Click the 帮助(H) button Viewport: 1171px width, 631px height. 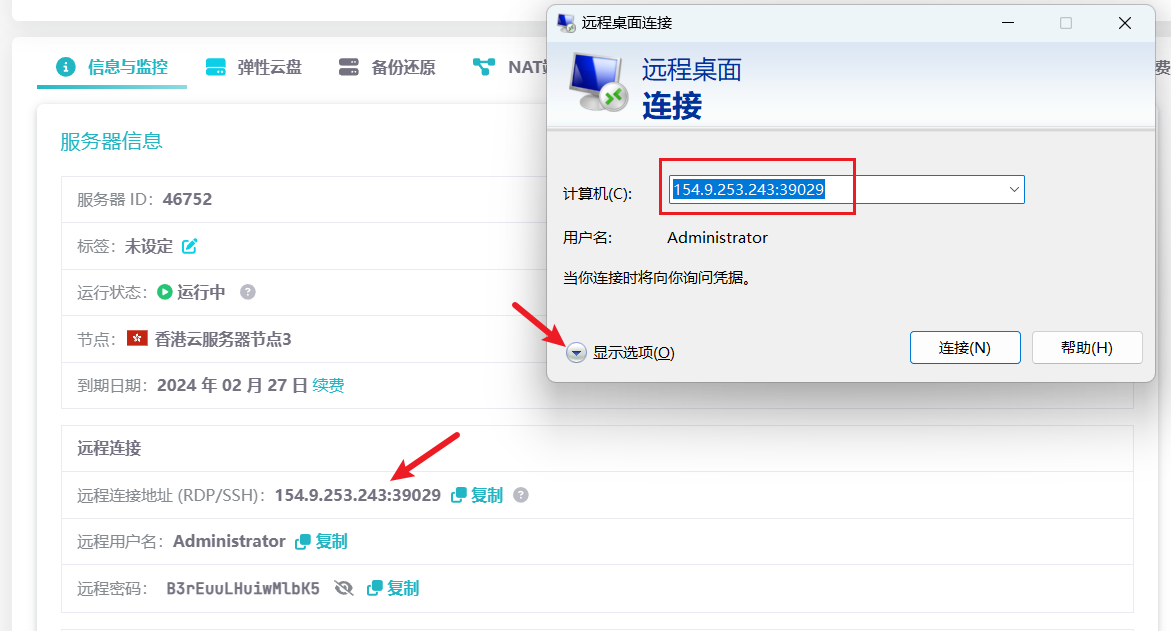click(x=1087, y=347)
